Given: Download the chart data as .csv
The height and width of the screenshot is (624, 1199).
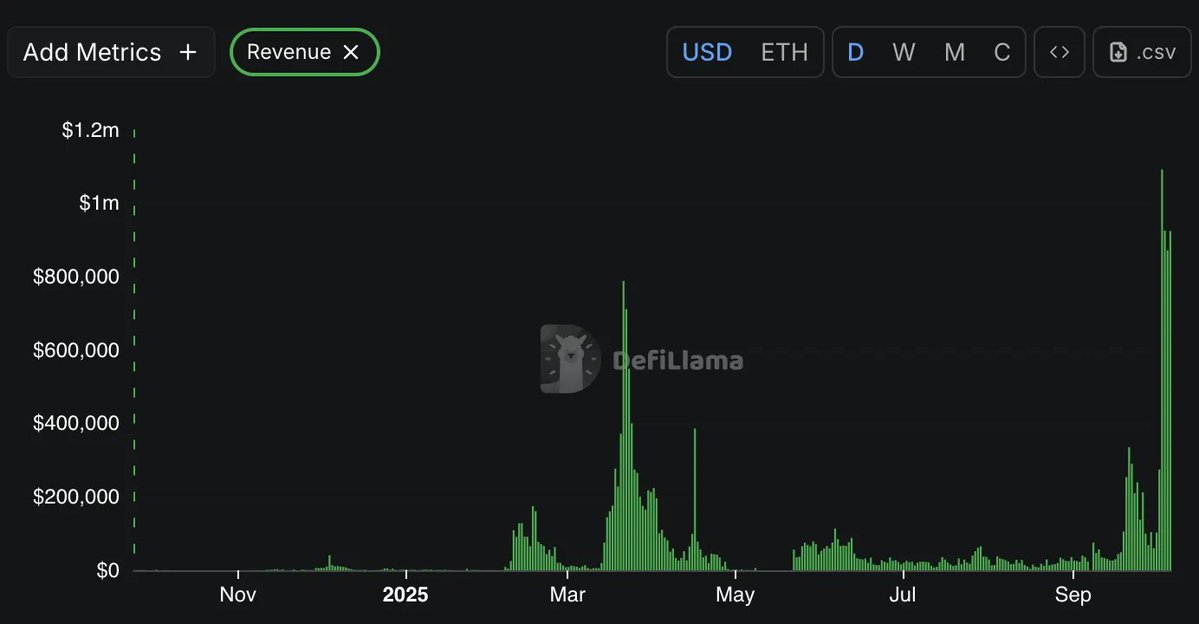Looking at the screenshot, I should click(x=1142, y=52).
